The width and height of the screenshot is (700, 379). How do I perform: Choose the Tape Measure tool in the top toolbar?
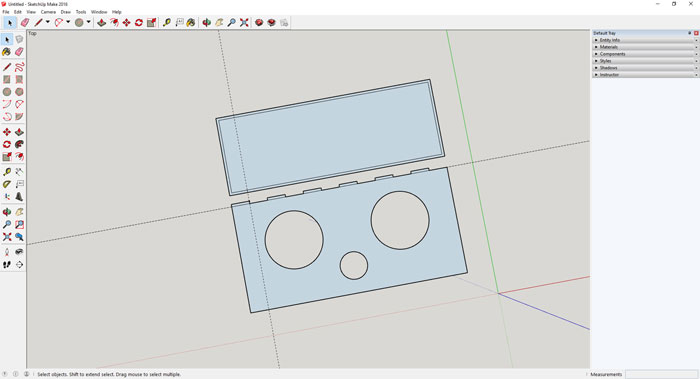point(167,22)
